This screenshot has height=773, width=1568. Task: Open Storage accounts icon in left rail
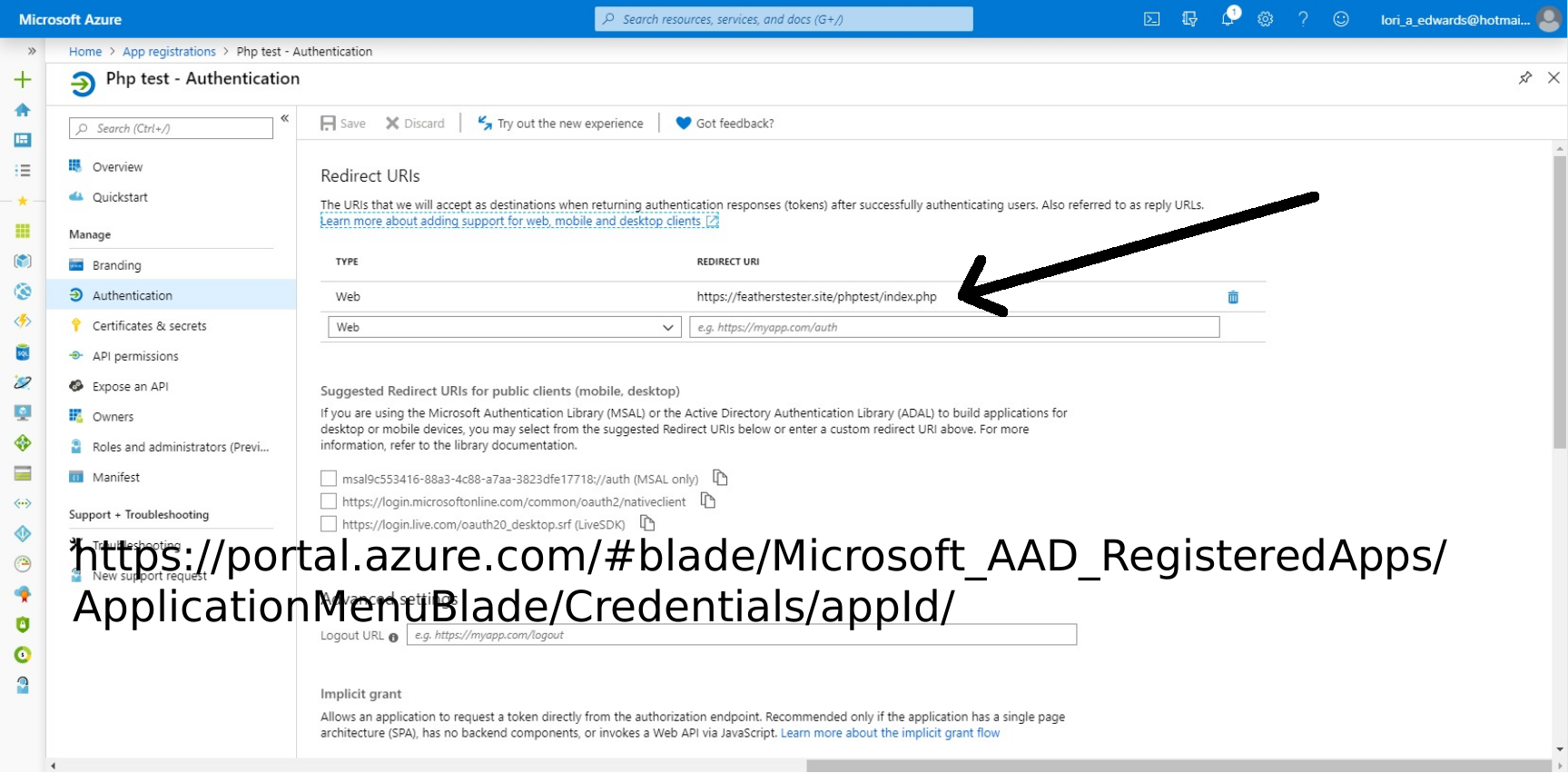pos(23,473)
